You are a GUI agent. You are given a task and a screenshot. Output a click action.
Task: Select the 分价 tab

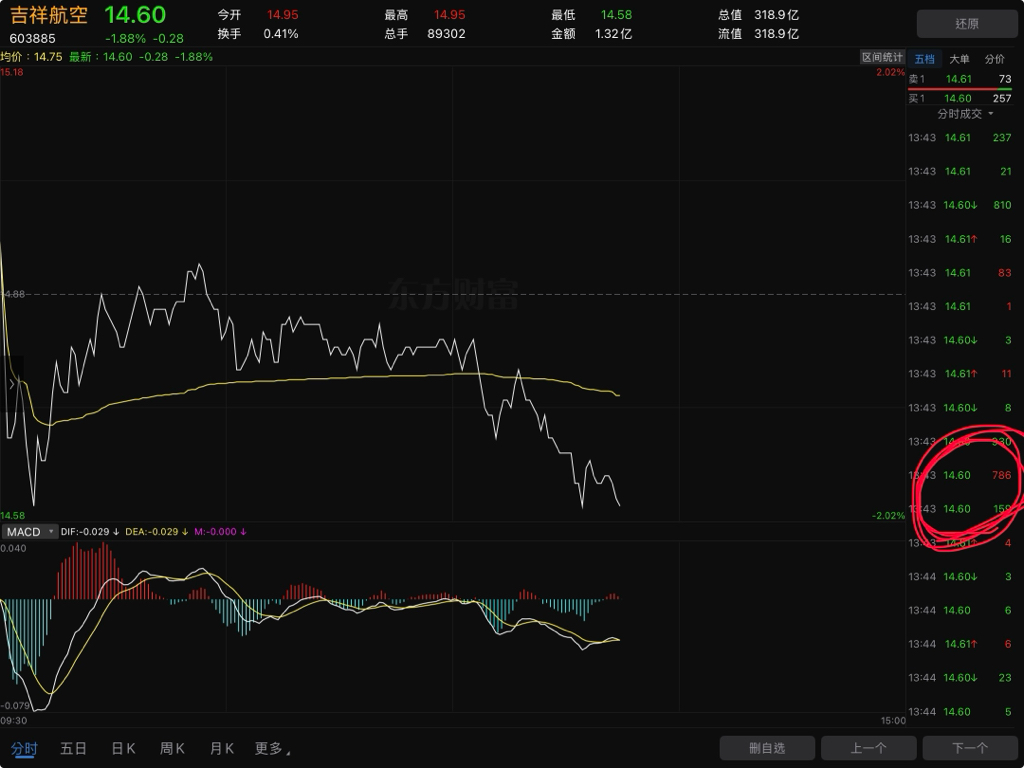click(x=995, y=59)
